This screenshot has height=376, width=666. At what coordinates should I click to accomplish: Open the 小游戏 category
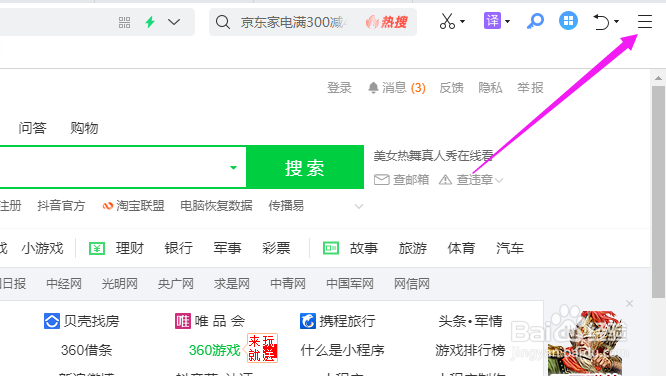click(x=42, y=248)
